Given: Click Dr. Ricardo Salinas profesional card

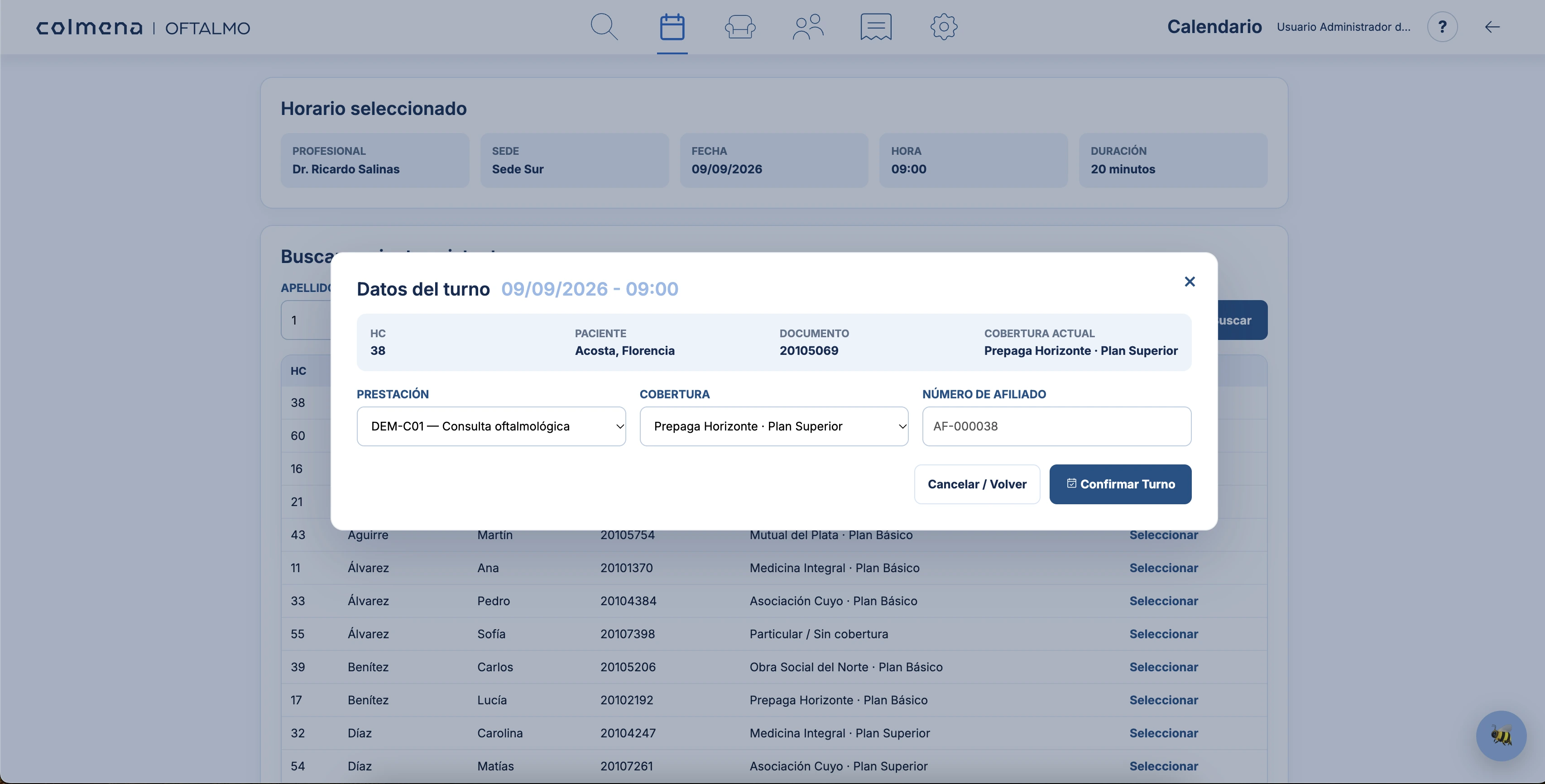Looking at the screenshot, I should coord(375,161).
